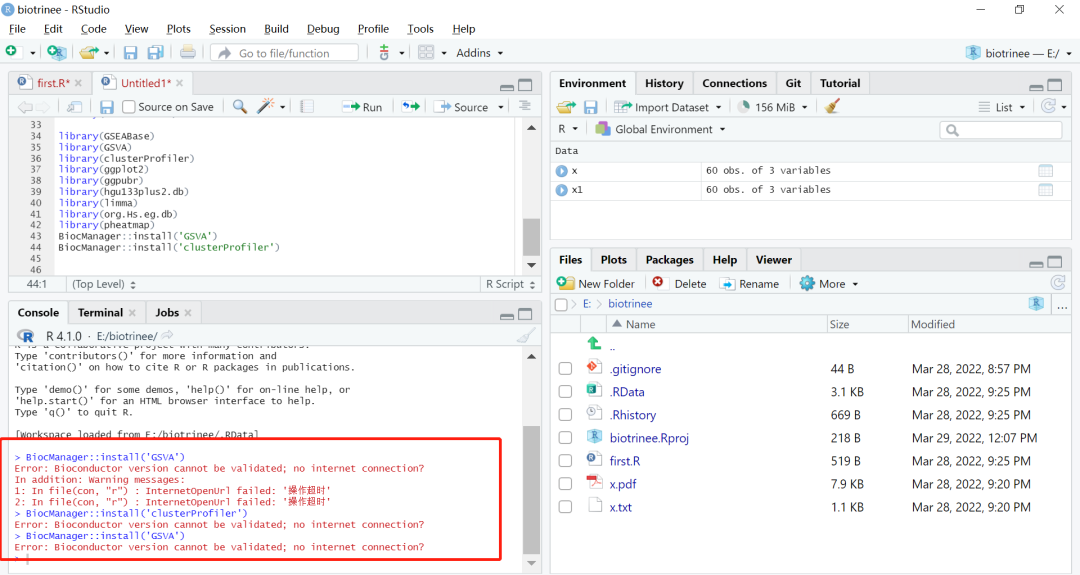
Task: Click the workspace panes layout icon
Action: click(x=426, y=52)
